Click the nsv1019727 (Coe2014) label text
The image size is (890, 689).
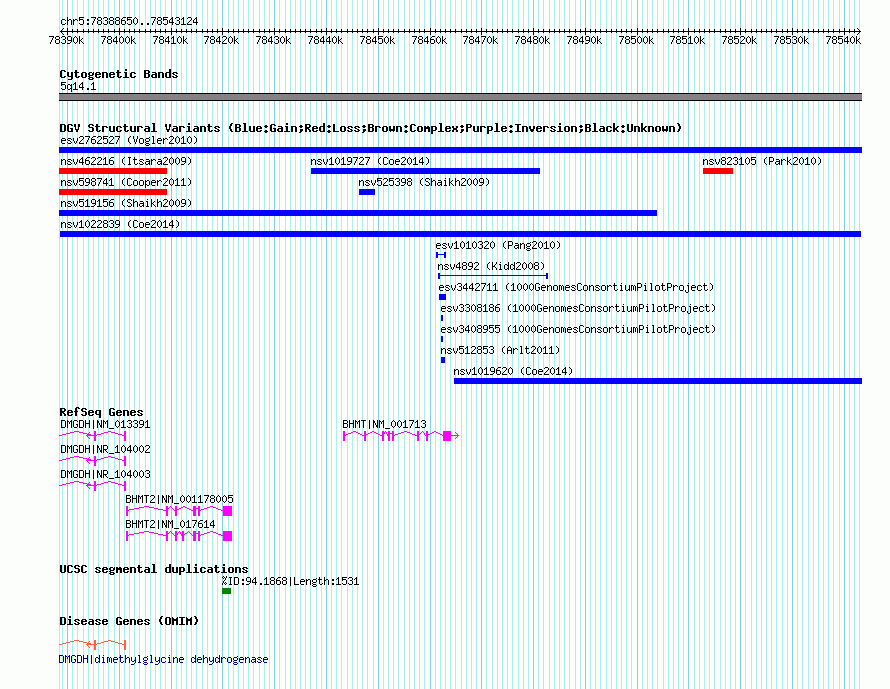click(370, 161)
